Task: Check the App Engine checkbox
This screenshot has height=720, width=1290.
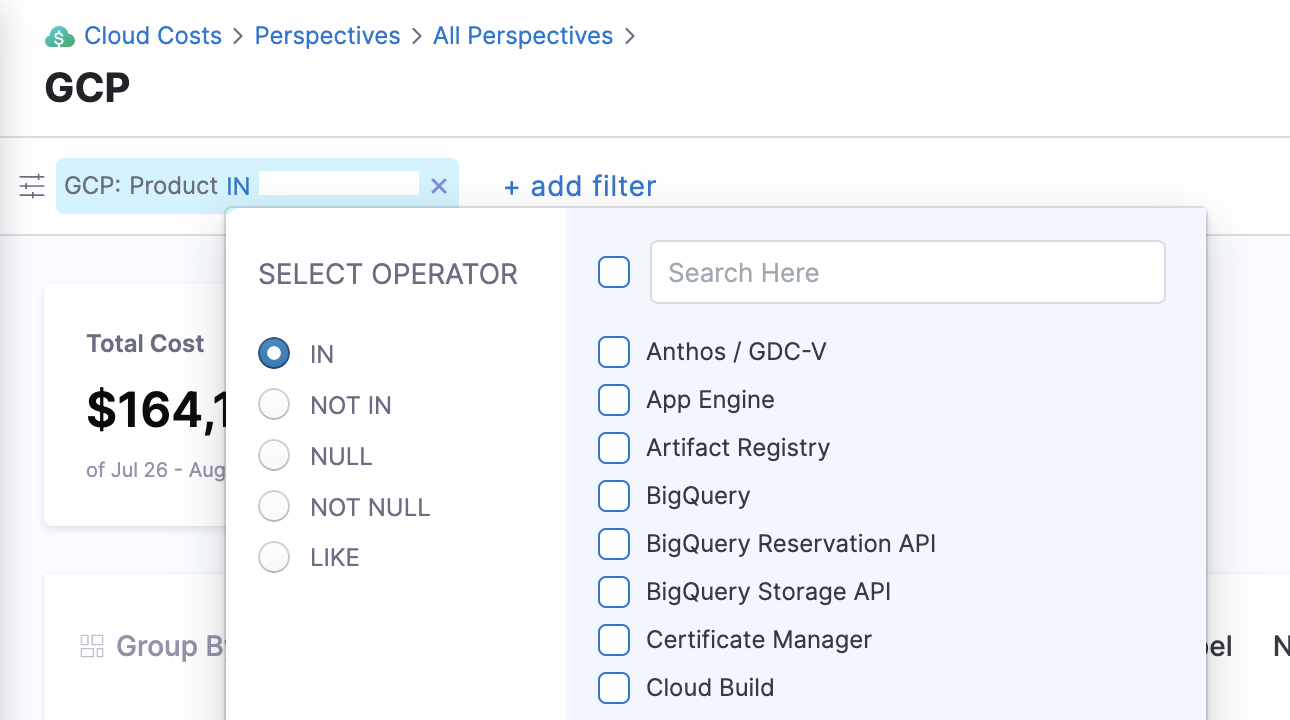Action: [x=614, y=400]
